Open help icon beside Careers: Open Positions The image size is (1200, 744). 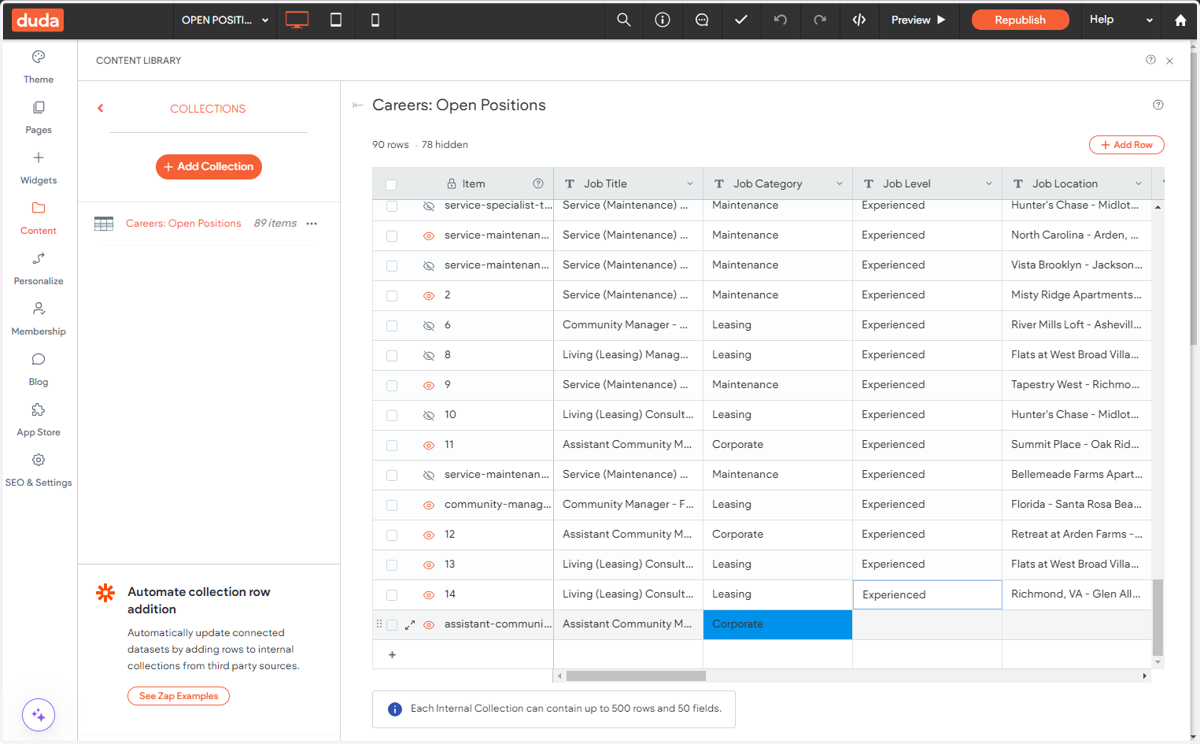(x=1158, y=105)
